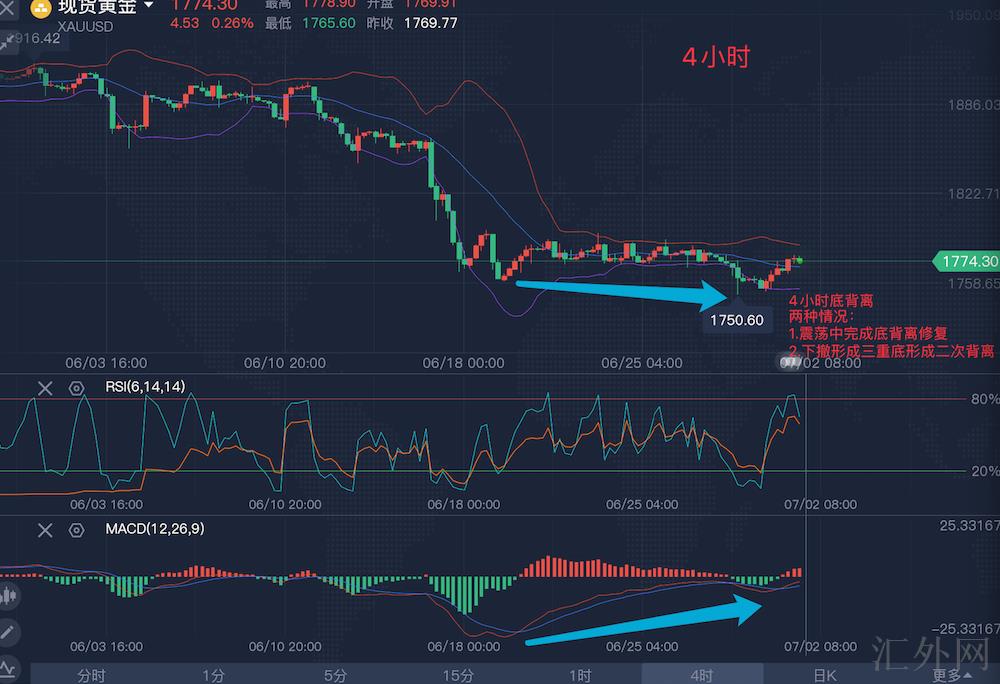Viewport: 1000px width, 684px height.
Task: Open RSI(6,14,14) settings hexagon icon
Action: coord(77,388)
